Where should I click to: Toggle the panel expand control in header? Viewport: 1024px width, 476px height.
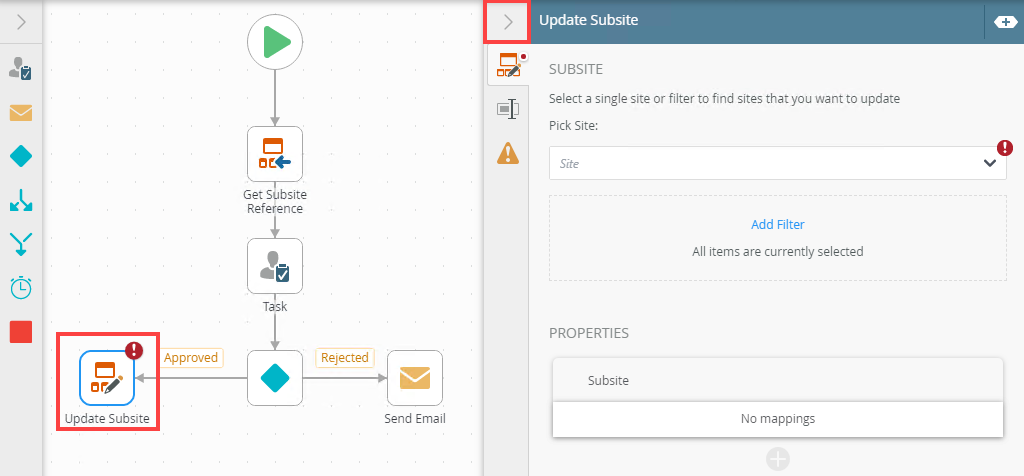[1004, 21]
